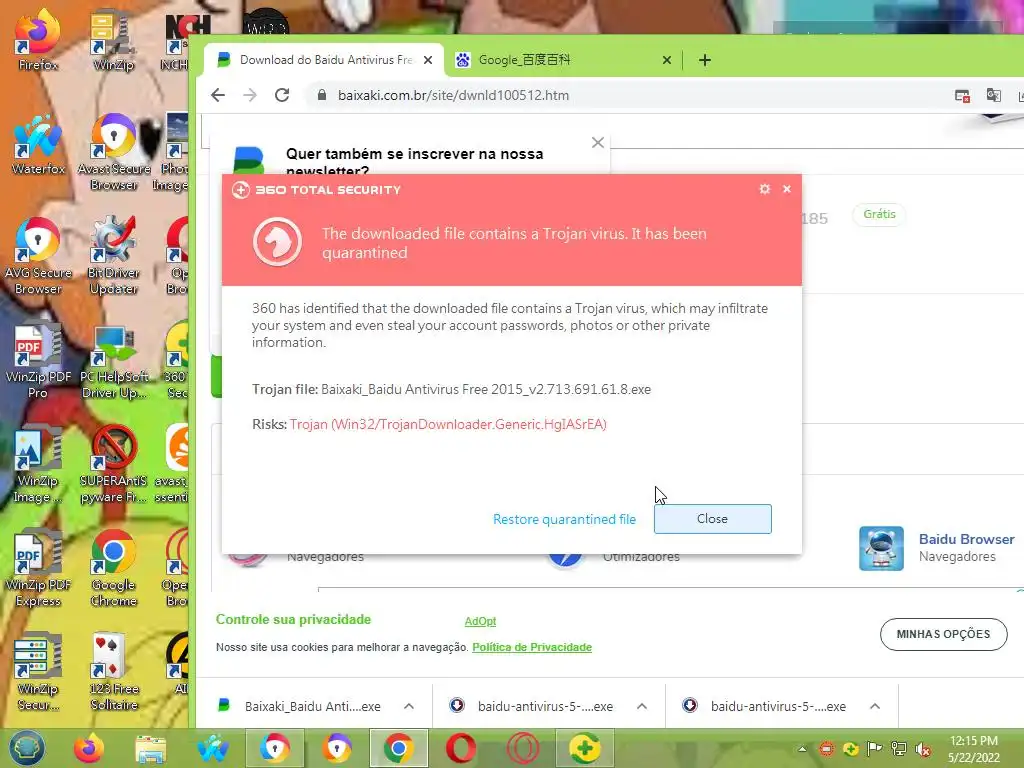Open File Explorer from the taskbar
1024x768 pixels.
tap(150, 748)
